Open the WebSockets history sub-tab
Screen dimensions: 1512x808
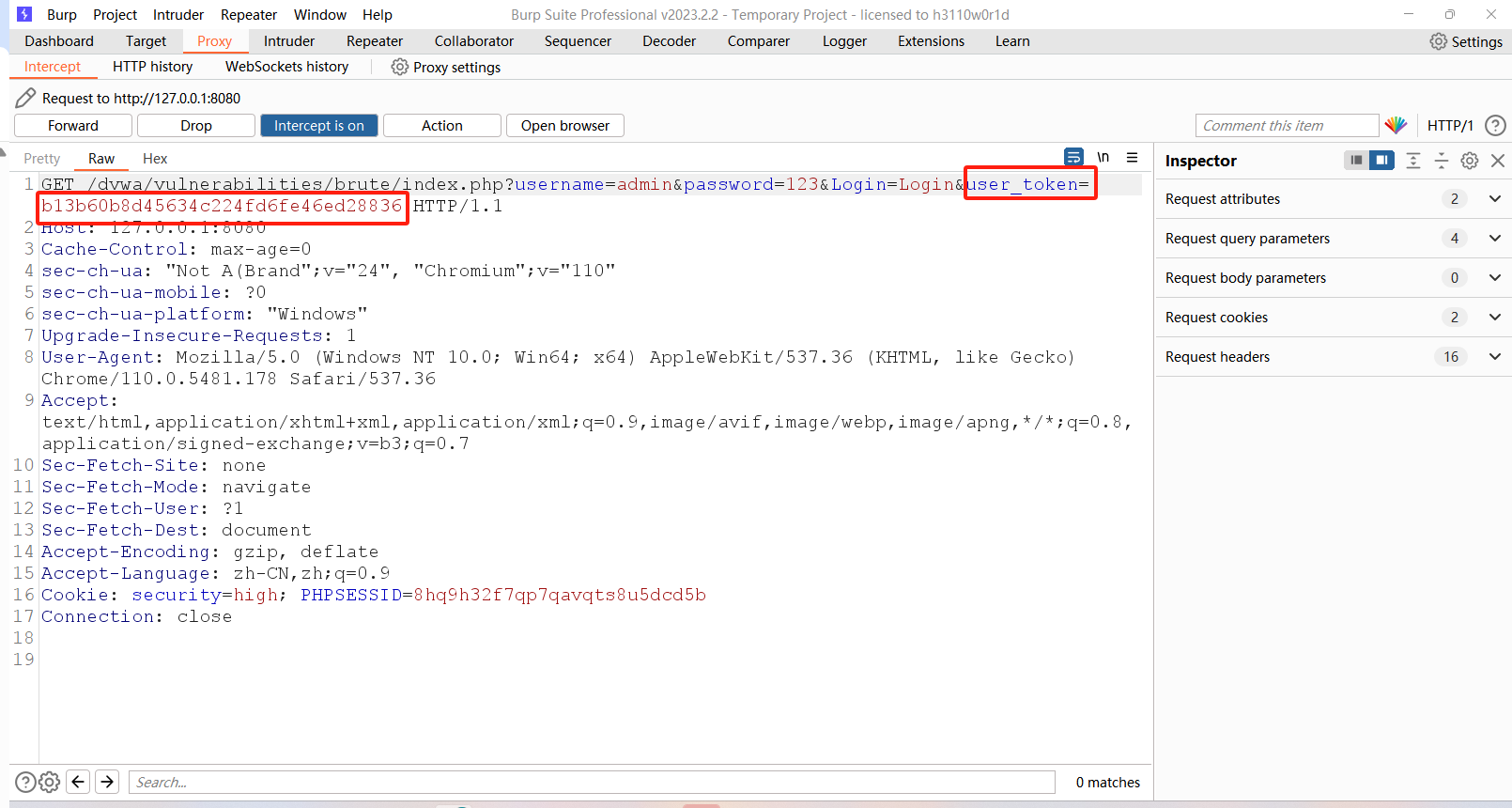[x=286, y=67]
